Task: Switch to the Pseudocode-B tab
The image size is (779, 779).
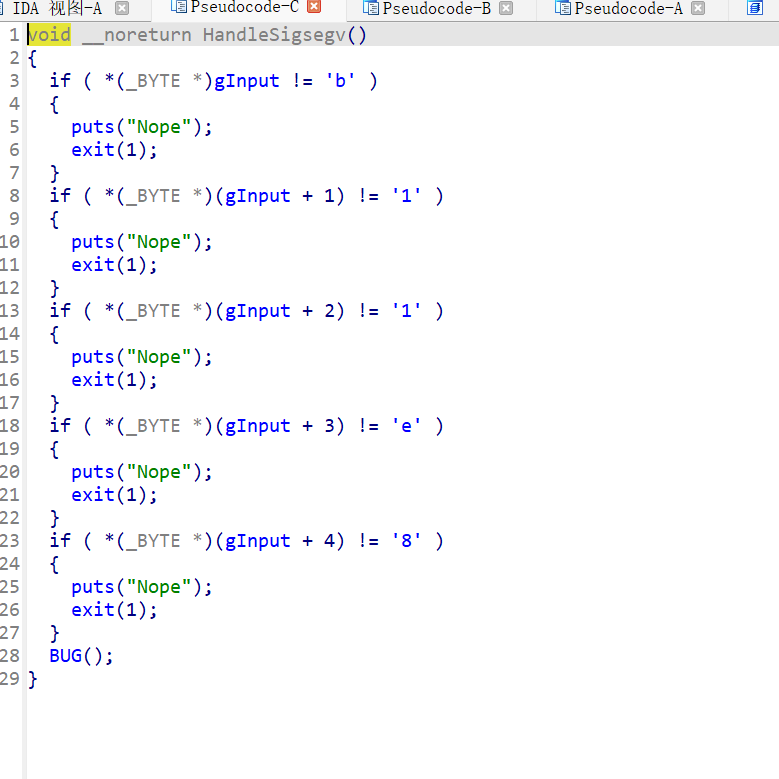Action: [436, 8]
